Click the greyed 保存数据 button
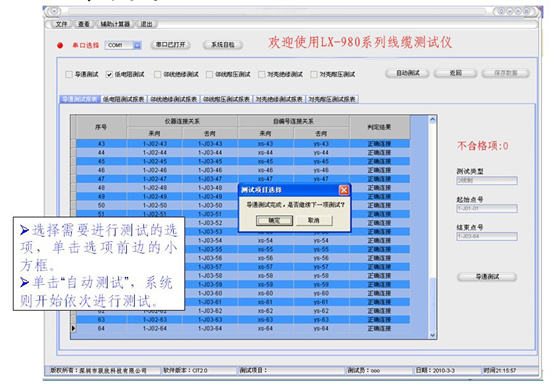558x391 pixels. tap(506, 73)
